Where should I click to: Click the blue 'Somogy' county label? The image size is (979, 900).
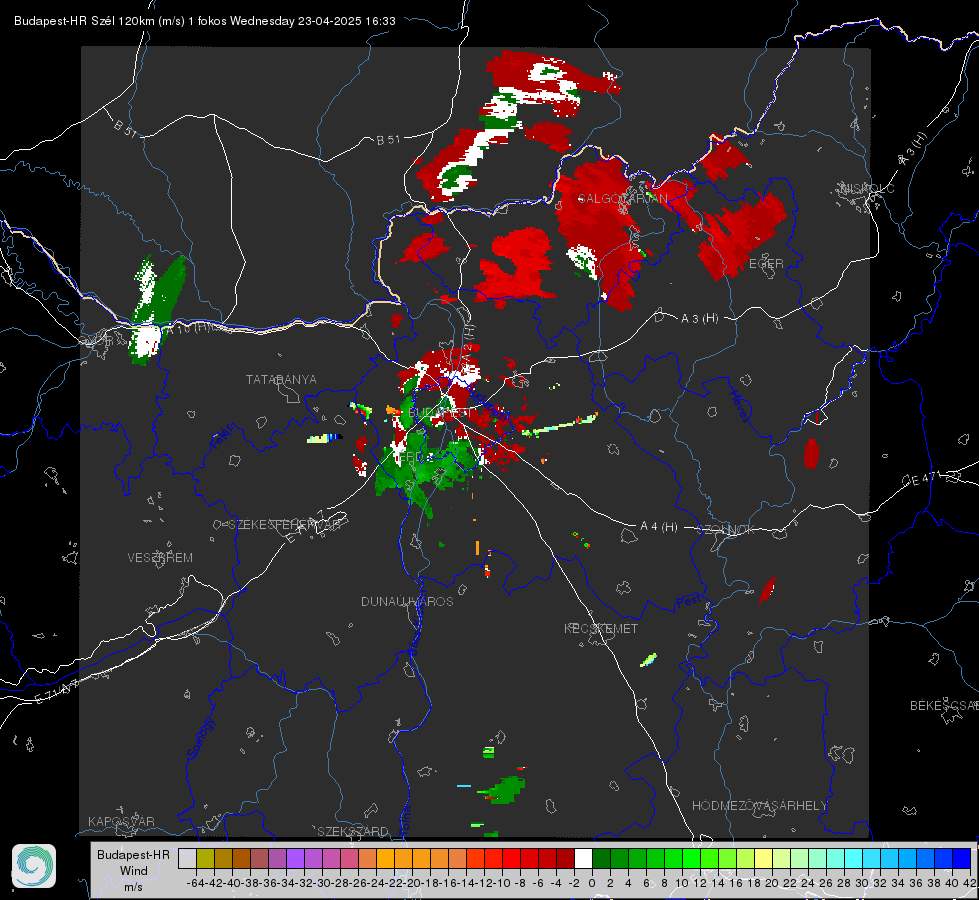[200, 738]
